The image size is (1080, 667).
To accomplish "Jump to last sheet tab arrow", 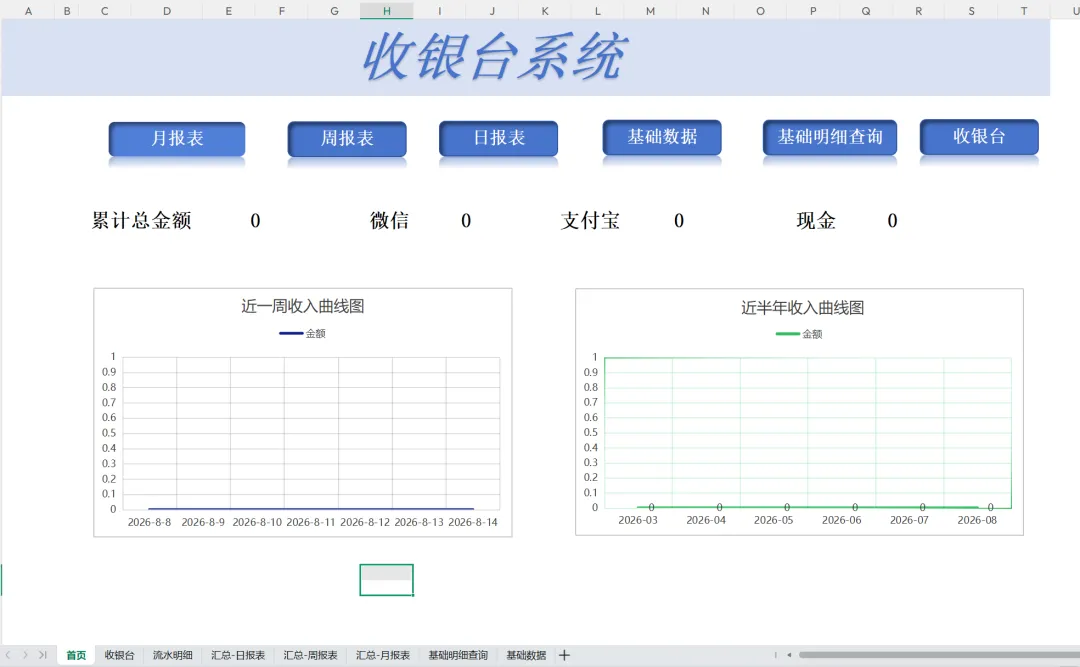I will pos(42,655).
